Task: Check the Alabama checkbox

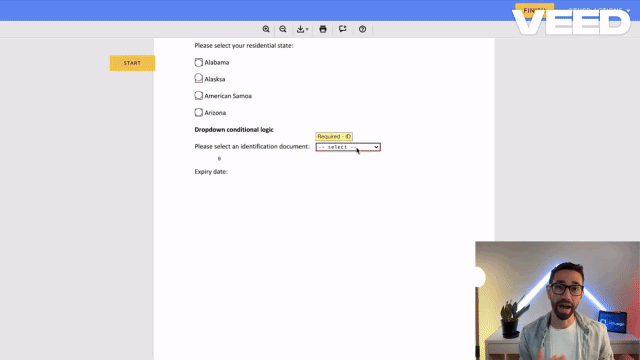Action: click(198, 62)
